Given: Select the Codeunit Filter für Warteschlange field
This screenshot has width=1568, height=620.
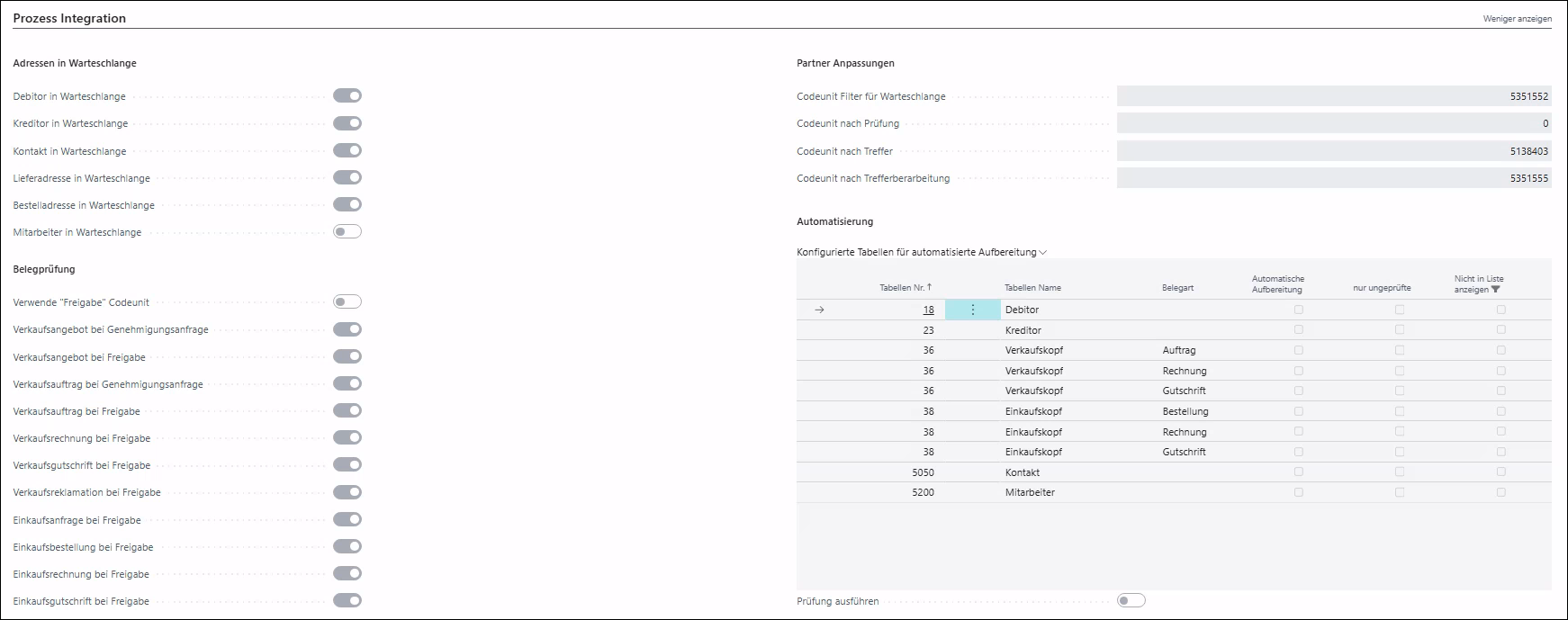Looking at the screenshot, I should (x=1333, y=96).
